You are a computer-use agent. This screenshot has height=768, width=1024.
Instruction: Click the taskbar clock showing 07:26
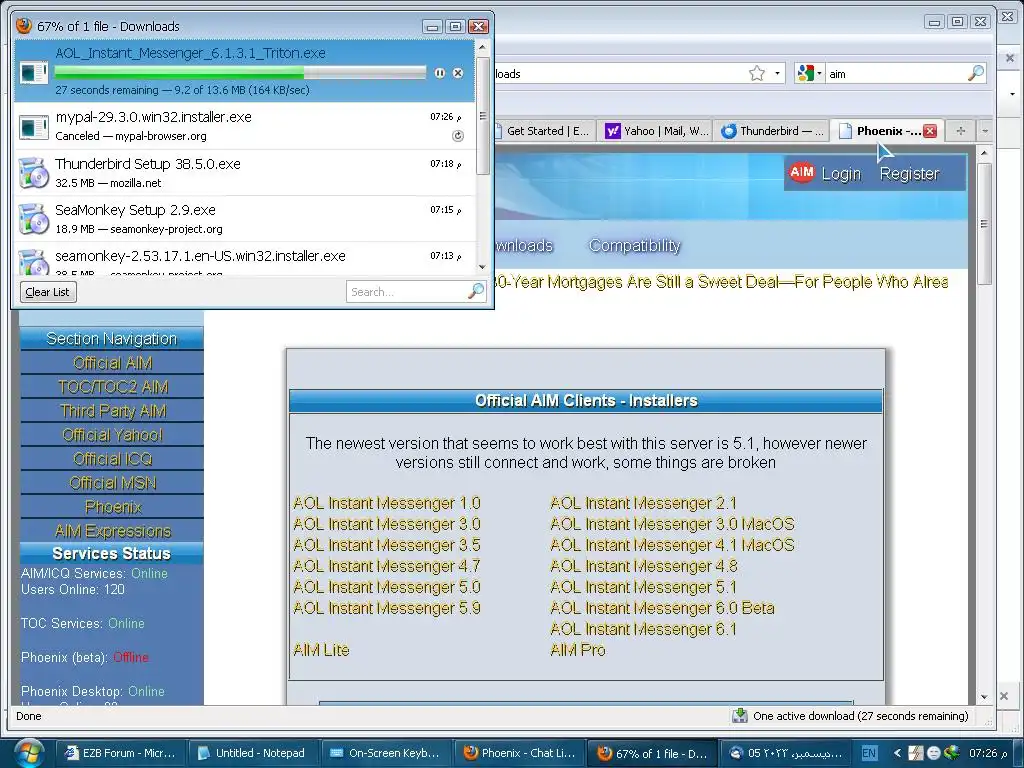[987, 753]
